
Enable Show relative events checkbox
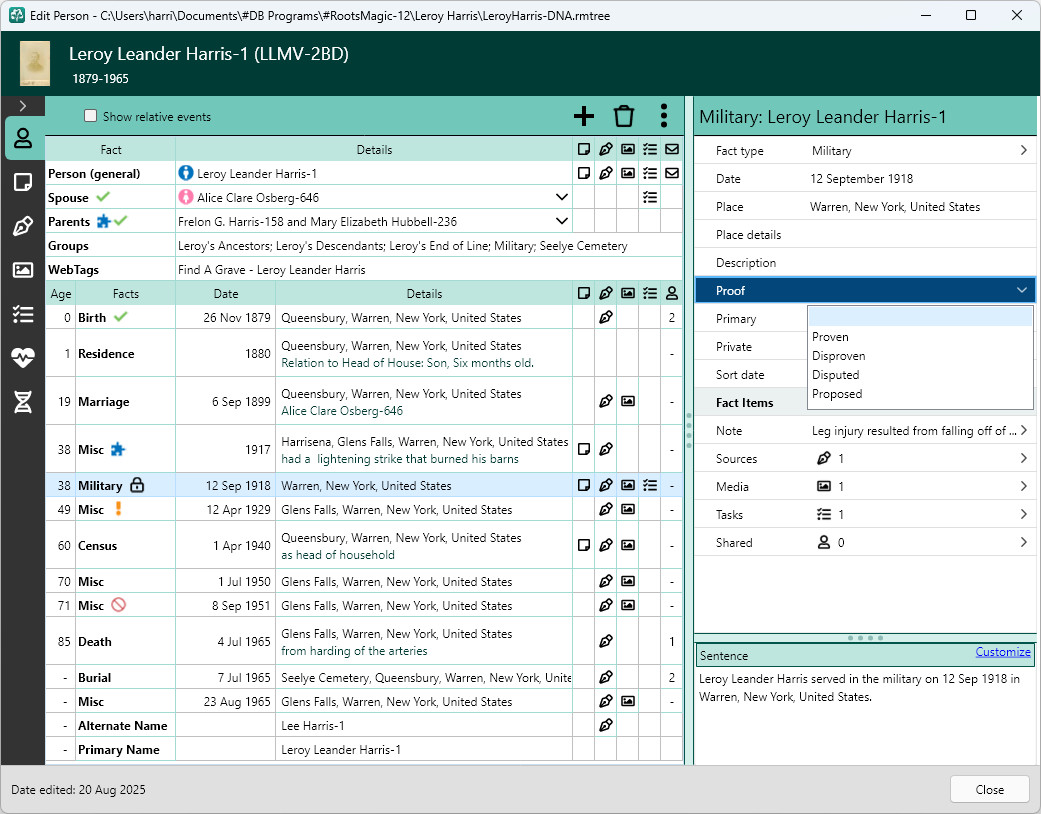[x=90, y=116]
